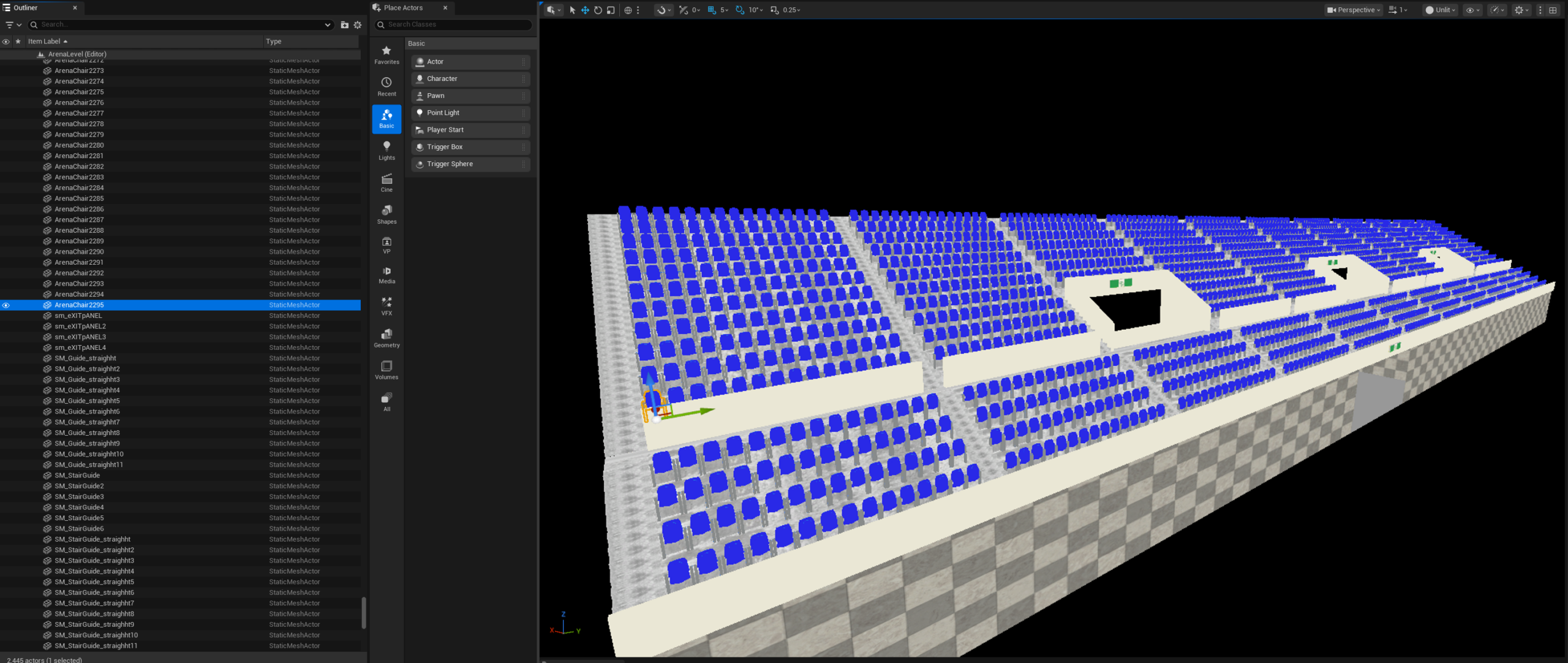Switch to the Place Actors tab
The image size is (1568, 663).
pos(403,8)
